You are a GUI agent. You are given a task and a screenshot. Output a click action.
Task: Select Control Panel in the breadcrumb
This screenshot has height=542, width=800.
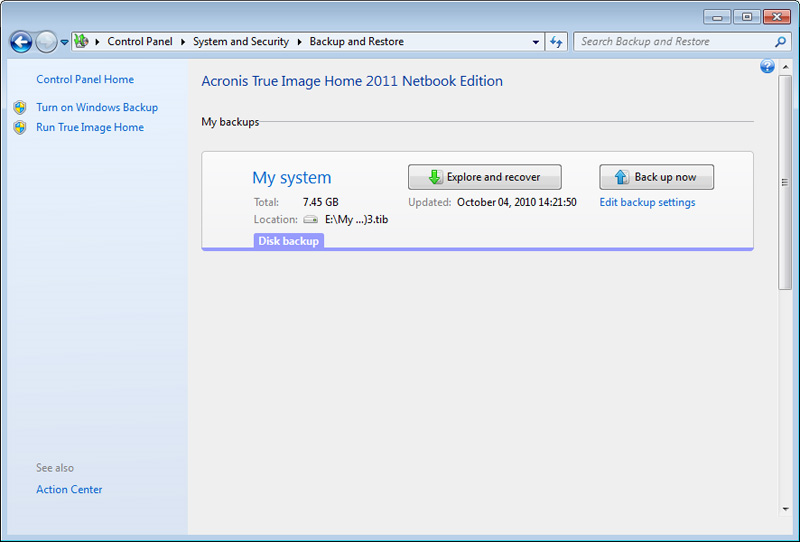point(140,41)
